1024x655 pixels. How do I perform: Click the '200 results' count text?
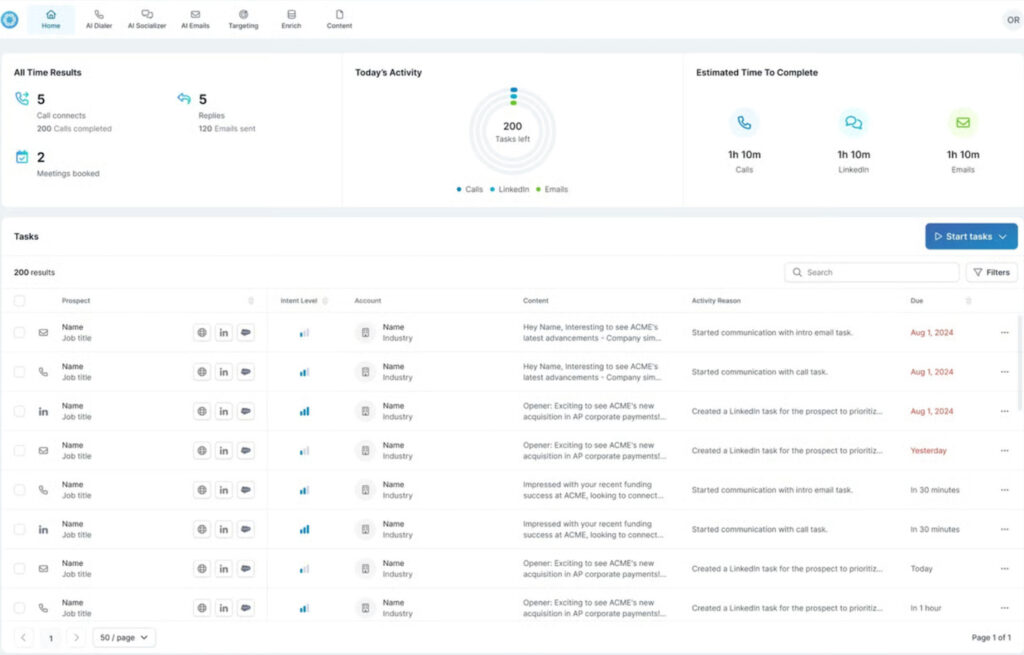[x=35, y=272]
